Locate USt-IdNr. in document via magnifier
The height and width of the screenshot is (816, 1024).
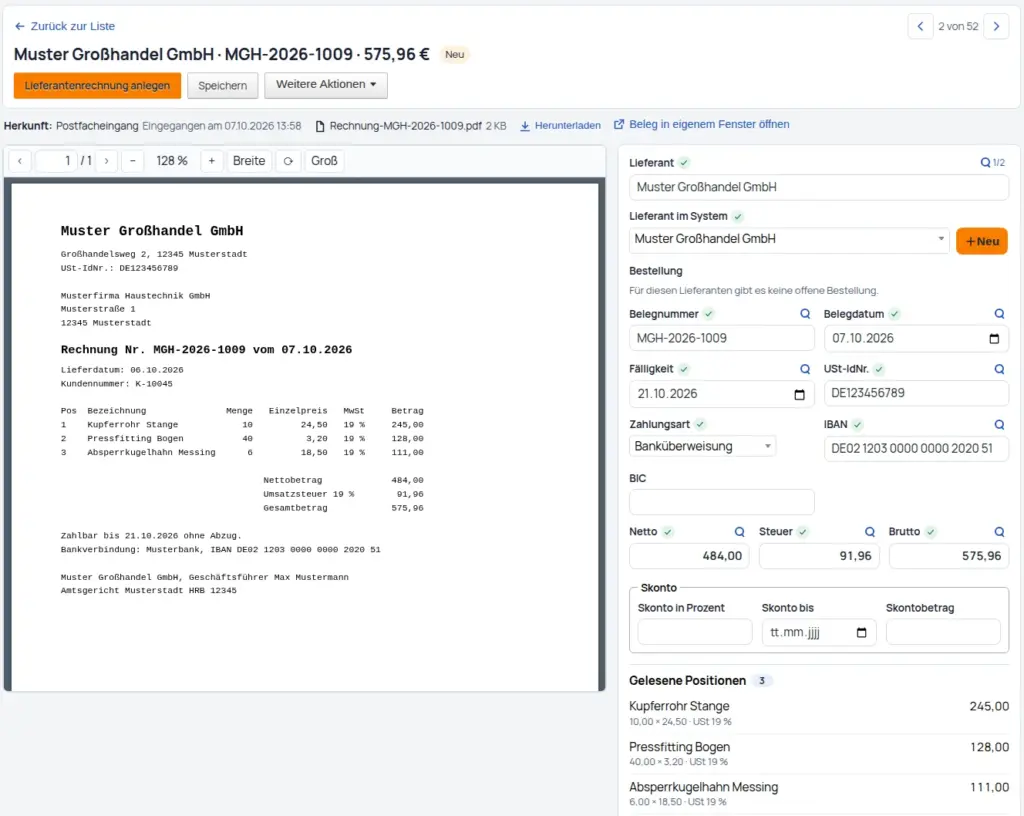pos(999,369)
